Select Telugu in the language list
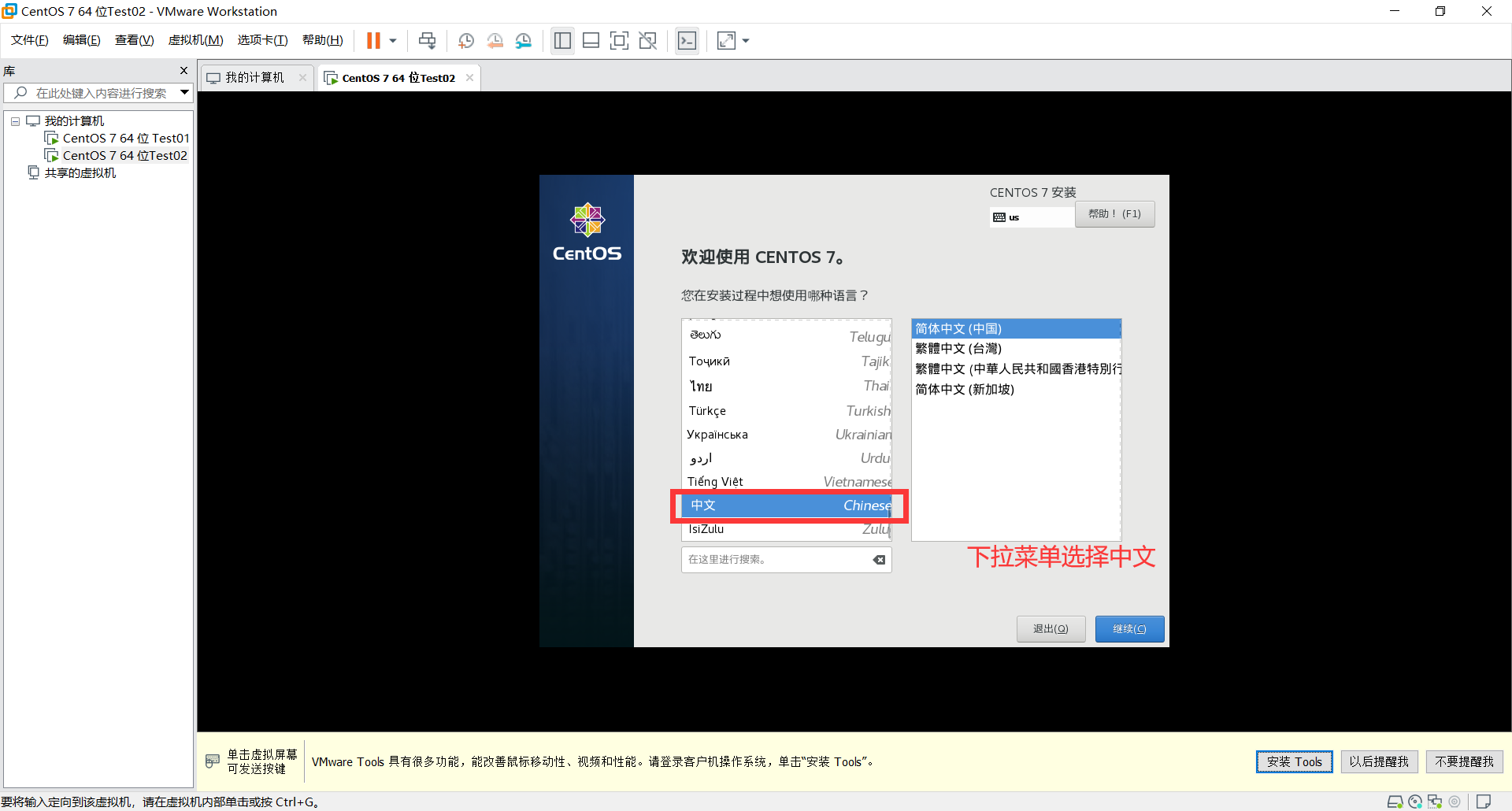Screen dimensions: 1512x811 (x=787, y=336)
